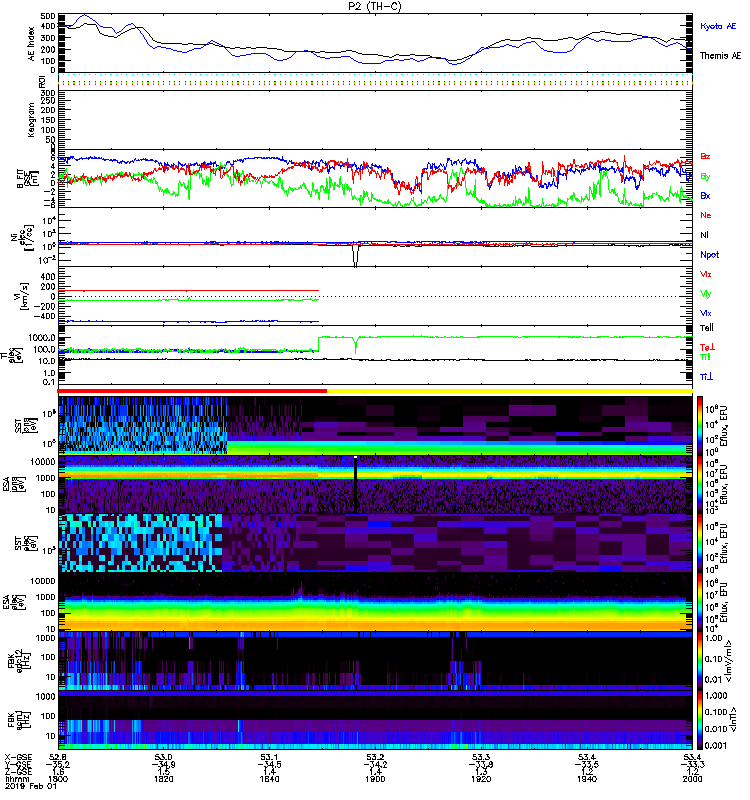Select the blue Npot legend label

point(710,255)
